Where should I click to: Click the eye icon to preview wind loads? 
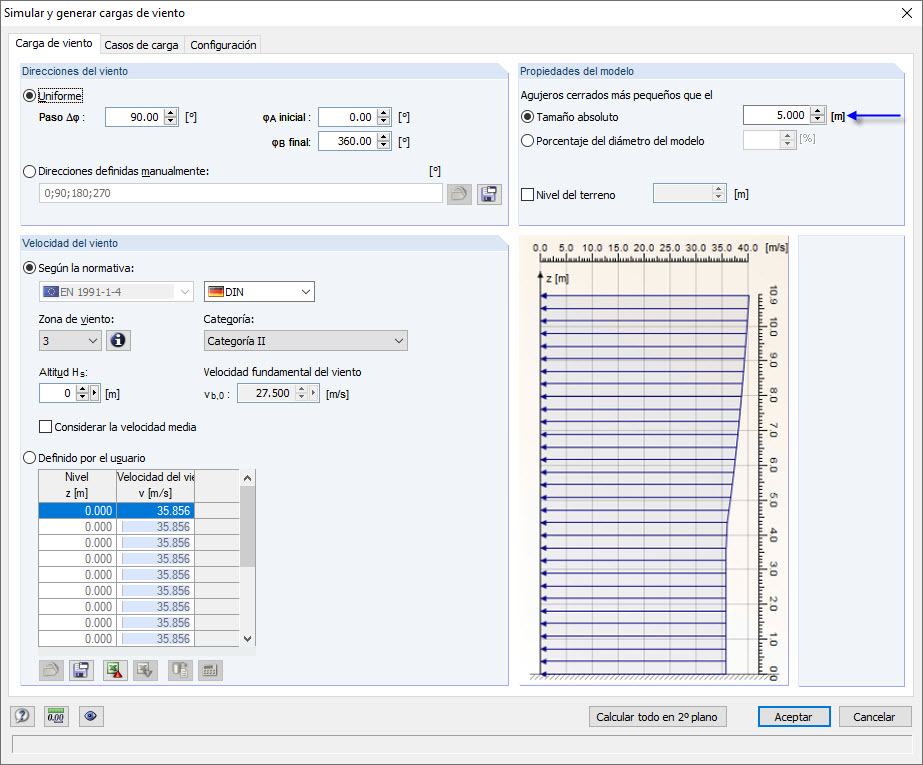point(91,716)
